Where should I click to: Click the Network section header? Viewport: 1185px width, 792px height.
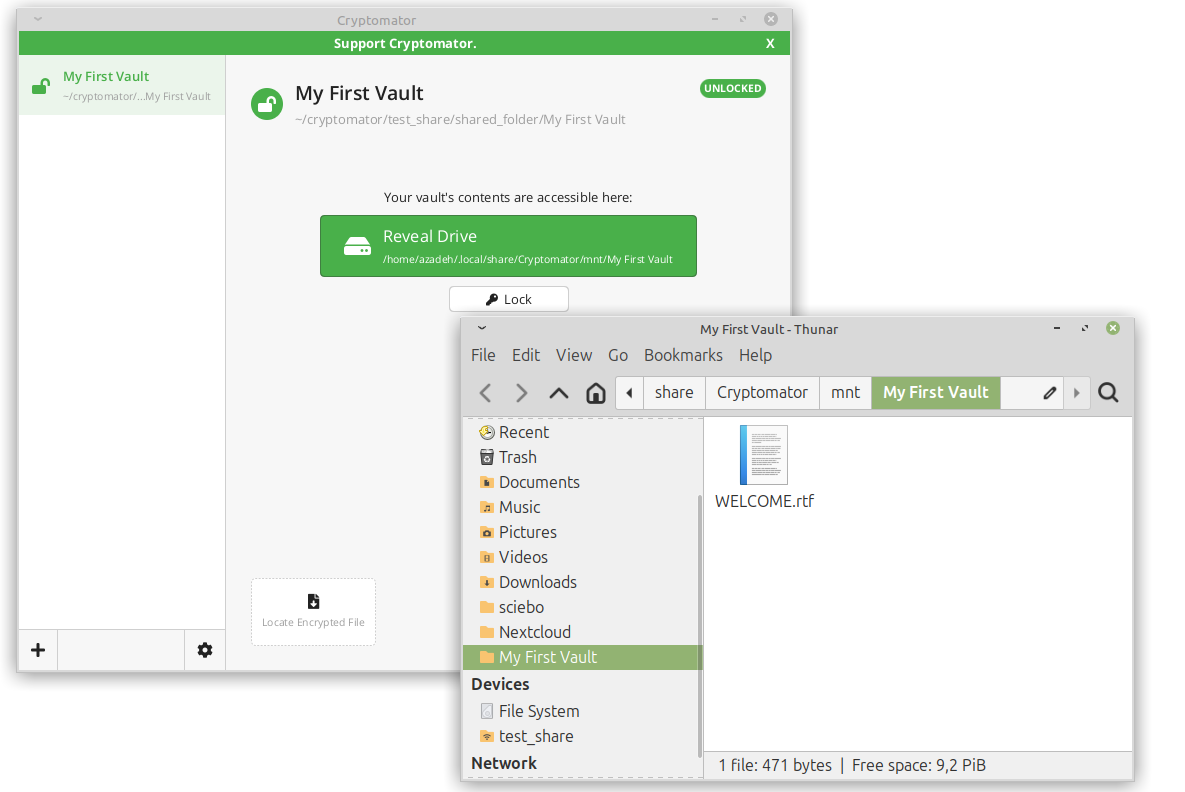(503, 763)
